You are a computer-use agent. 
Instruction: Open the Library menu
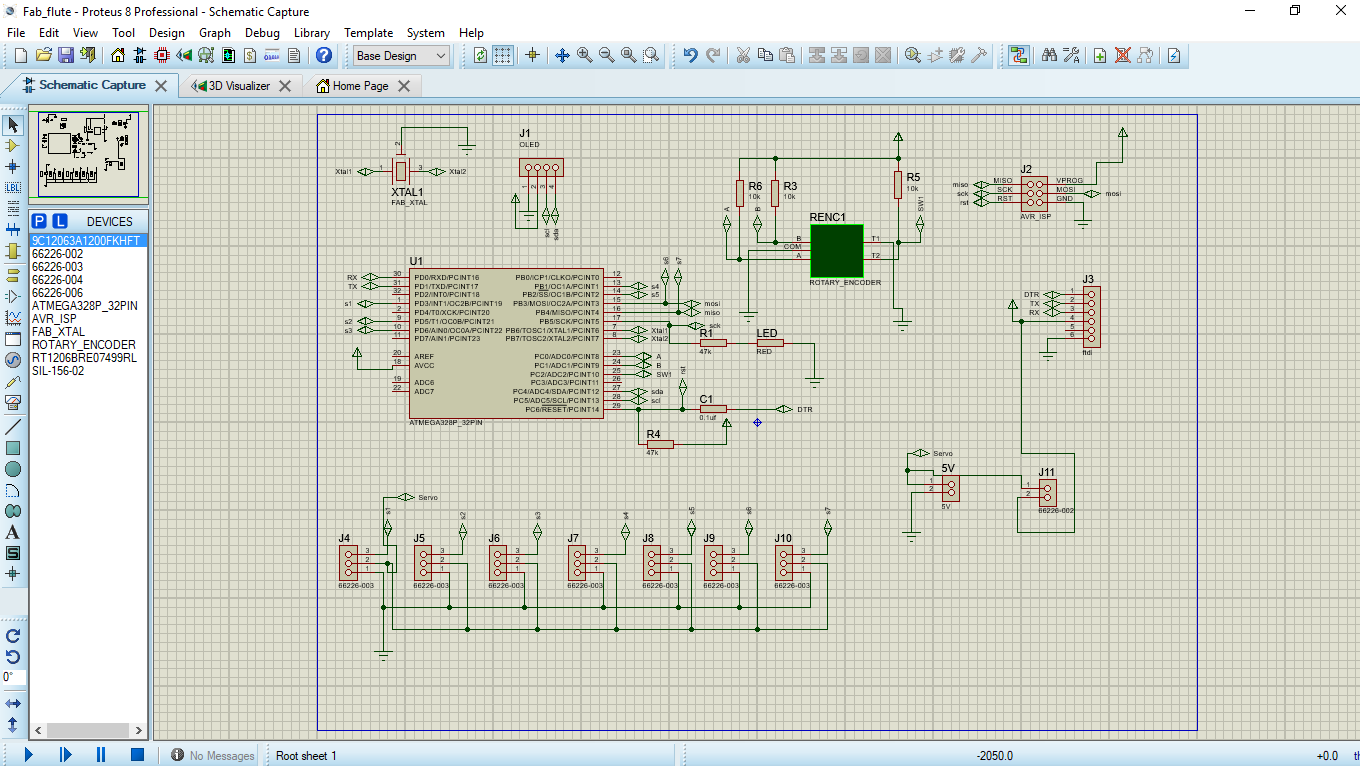pos(312,33)
